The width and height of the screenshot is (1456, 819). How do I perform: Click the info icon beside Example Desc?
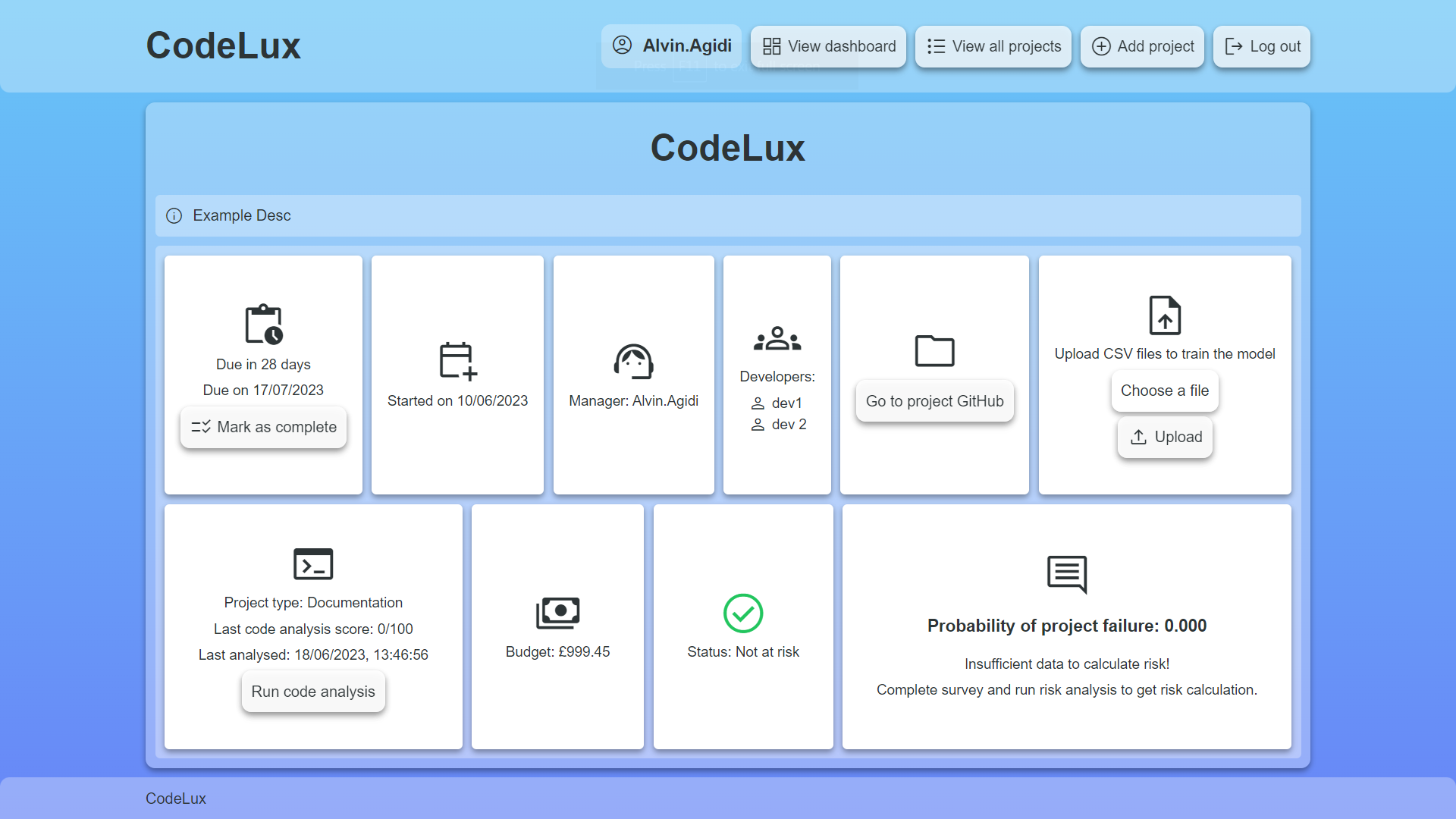click(x=174, y=216)
